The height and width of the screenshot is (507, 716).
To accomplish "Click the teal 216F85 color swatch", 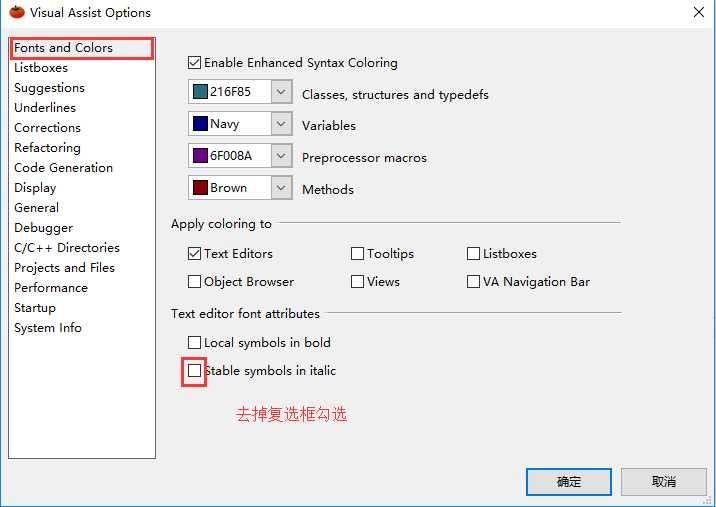I will click(200, 92).
